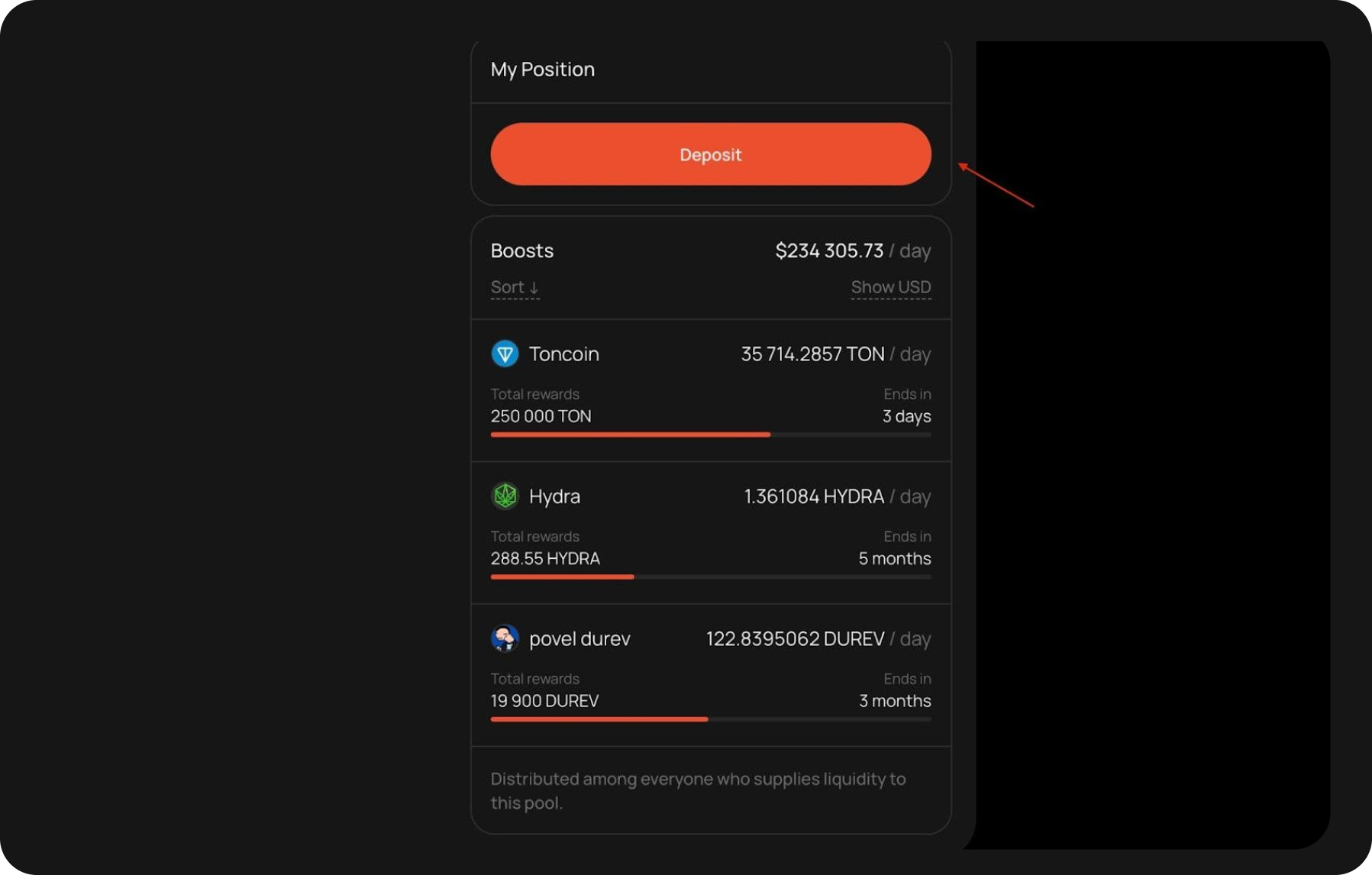1372x875 pixels.
Task: Click the Deposit button
Action: (x=710, y=154)
